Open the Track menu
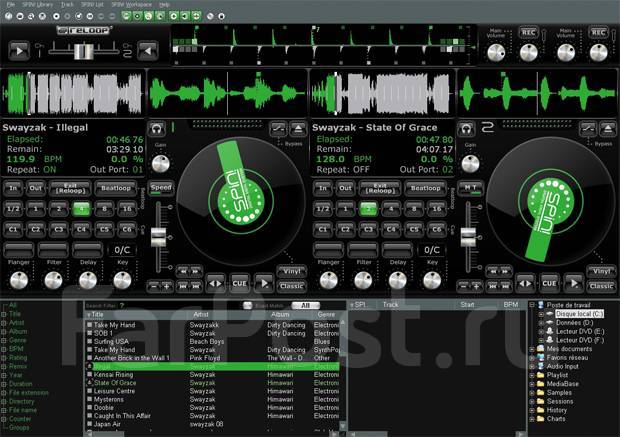This screenshot has width=620, height=437. (67, 4)
